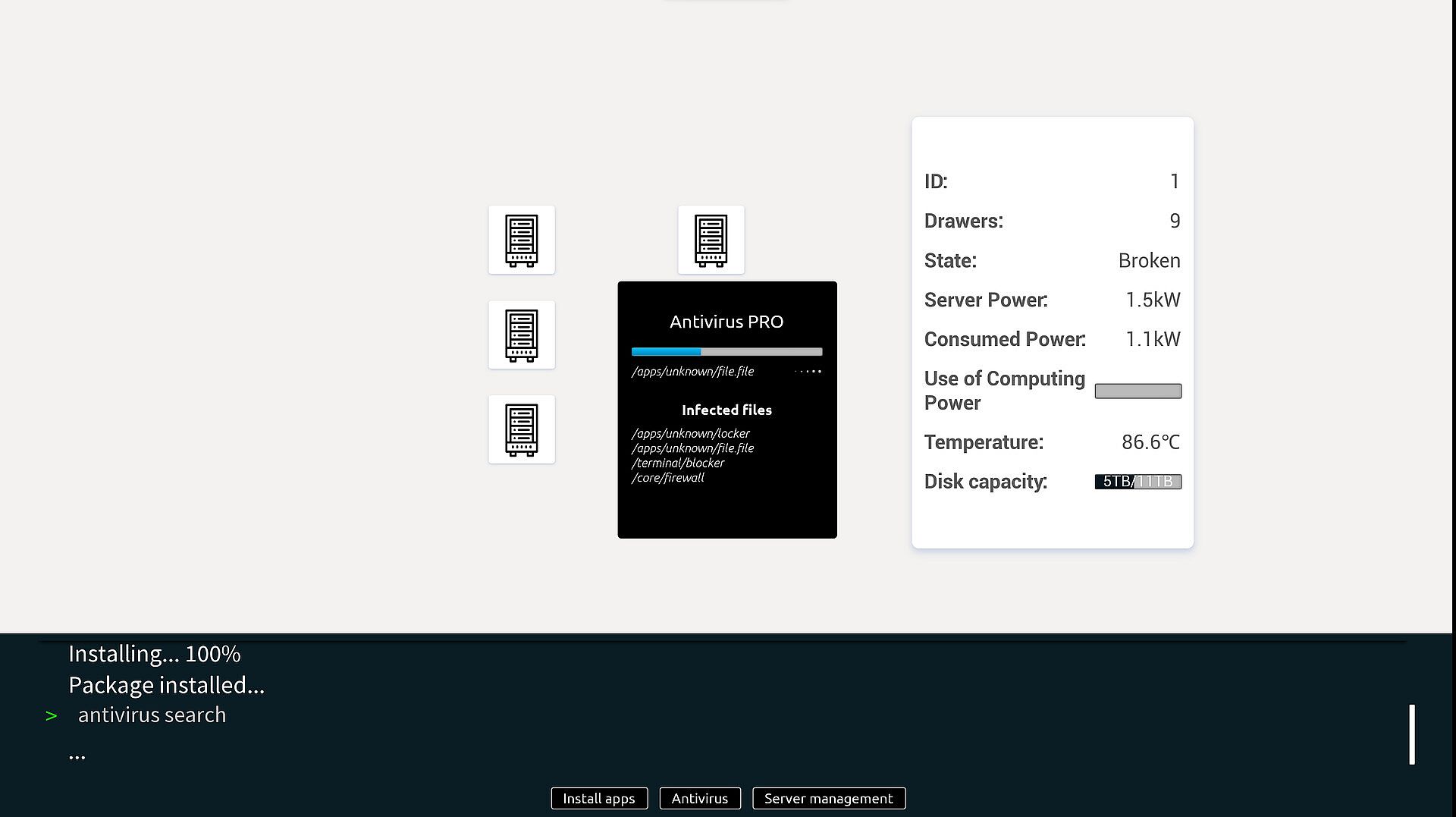Screen dimensions: 1456x817
Task: Click the Install apps button
Action: [599, 798]
